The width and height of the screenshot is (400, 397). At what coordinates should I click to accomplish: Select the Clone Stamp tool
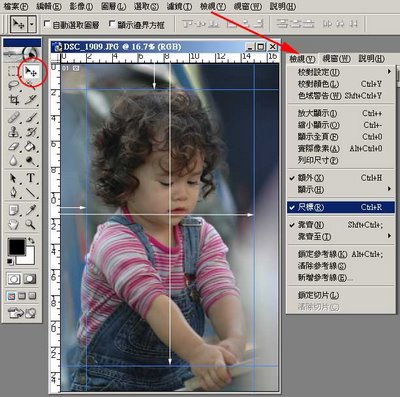13,132
